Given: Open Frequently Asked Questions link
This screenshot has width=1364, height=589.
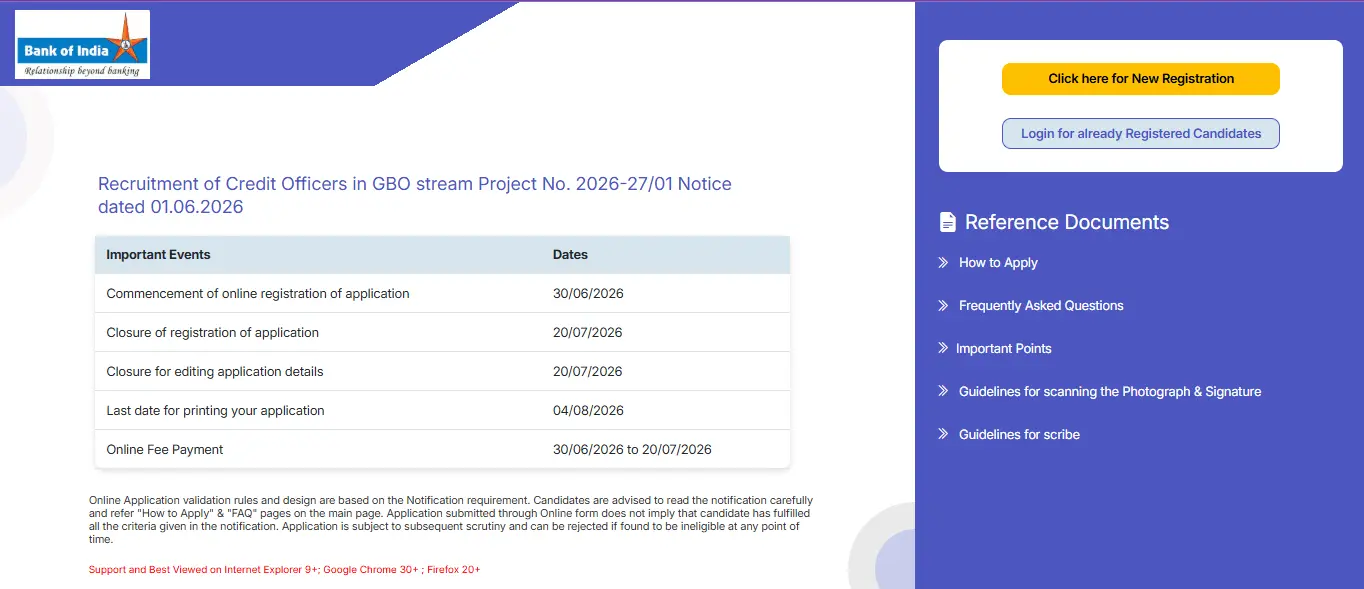Looking at the screenshot, I should (1041, 305).
